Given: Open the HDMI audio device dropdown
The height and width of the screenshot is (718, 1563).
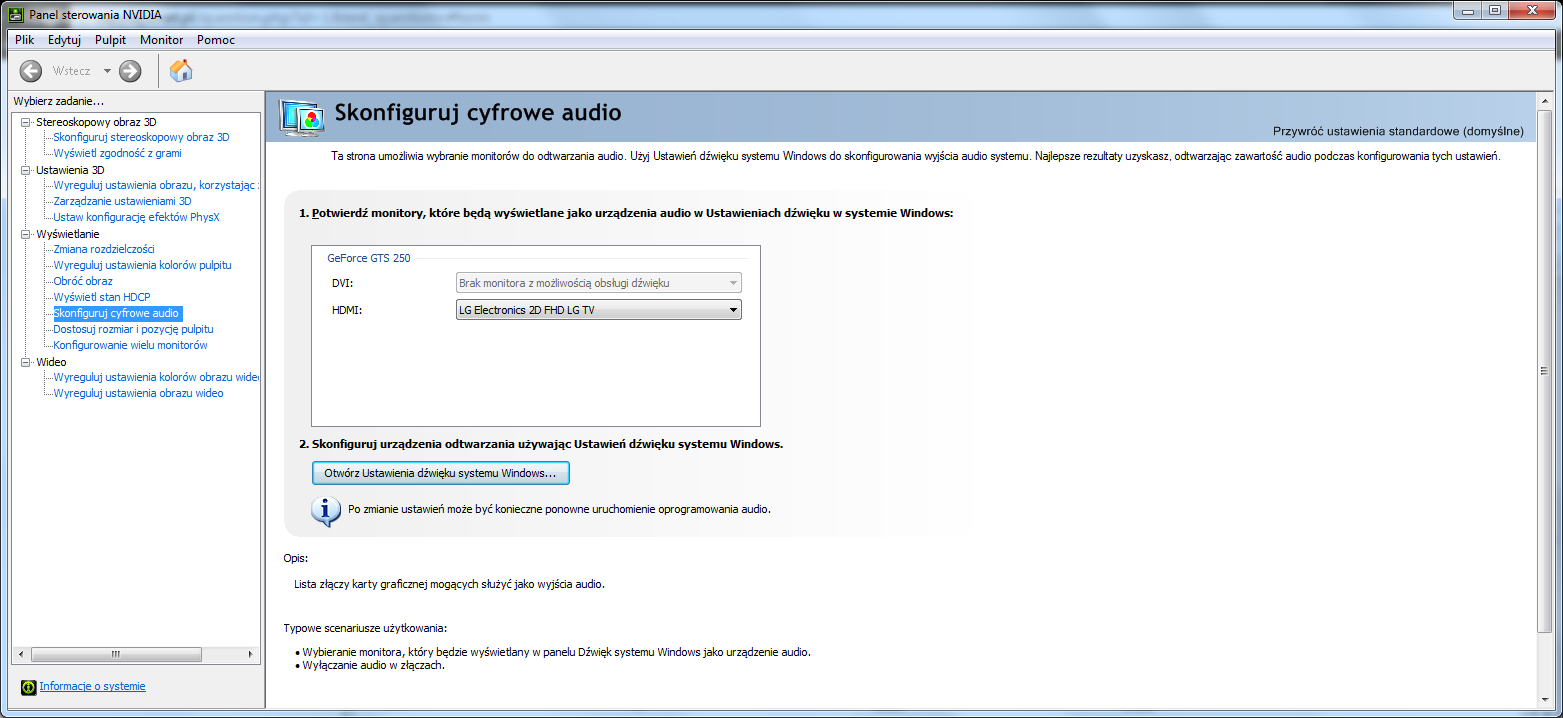Looking at the screenshot, I should pos(598,310).
